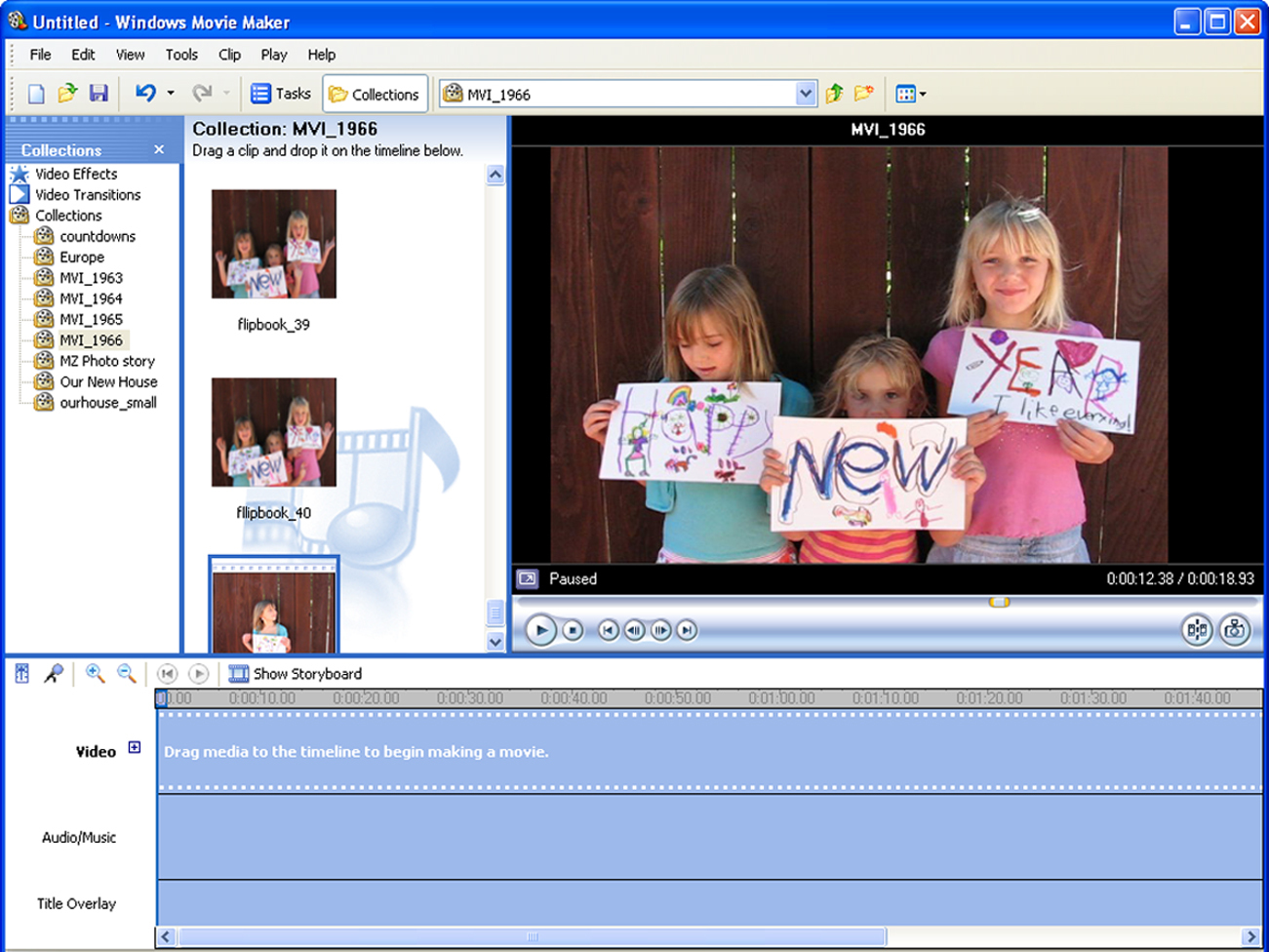Viewport: 1269px width, 952px height.
Task: Click the seek bar position handle
Action: 999,602
